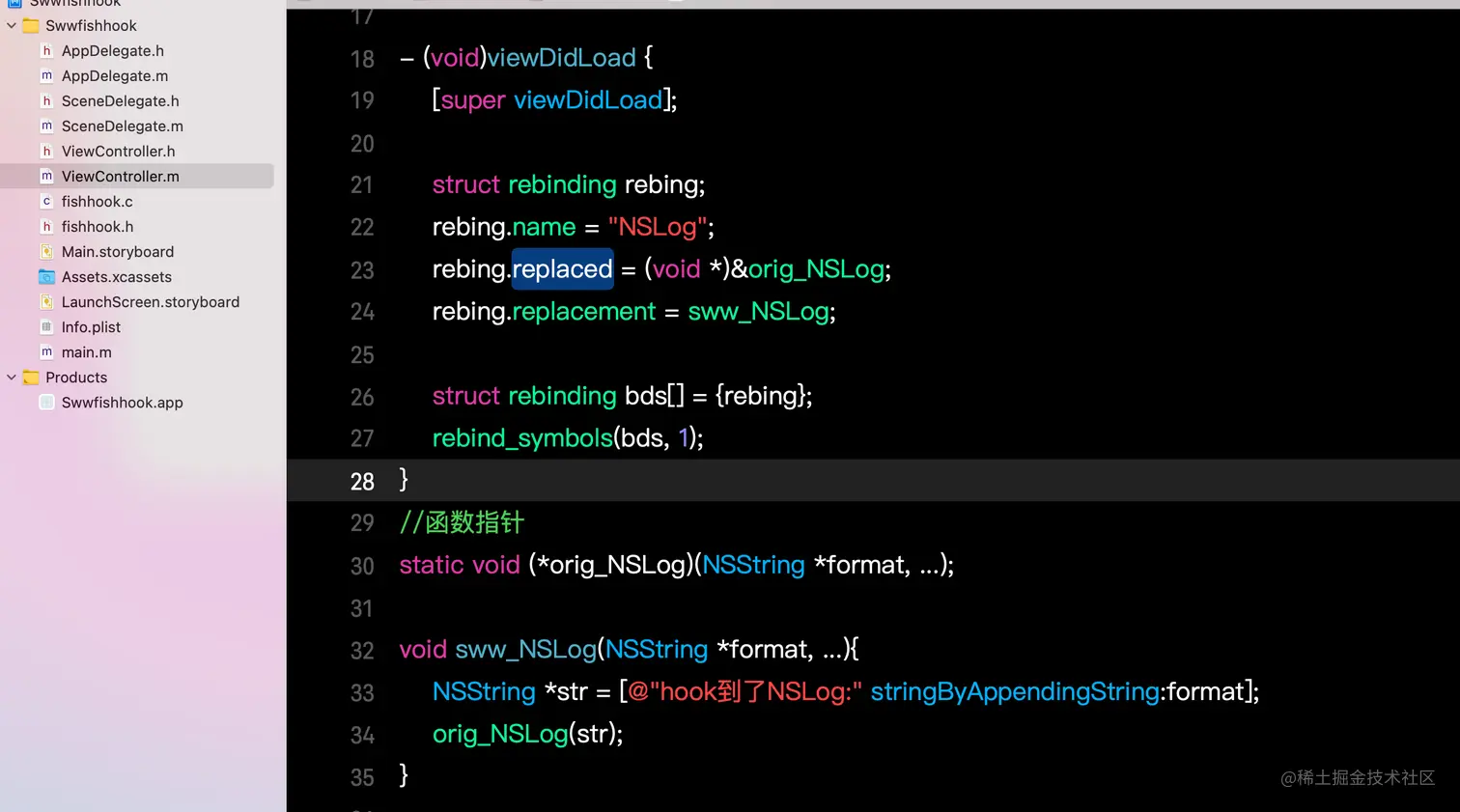The image size is (1460, 812).
Task: Click the ViewController.h file icon
Action: point(46,151)
